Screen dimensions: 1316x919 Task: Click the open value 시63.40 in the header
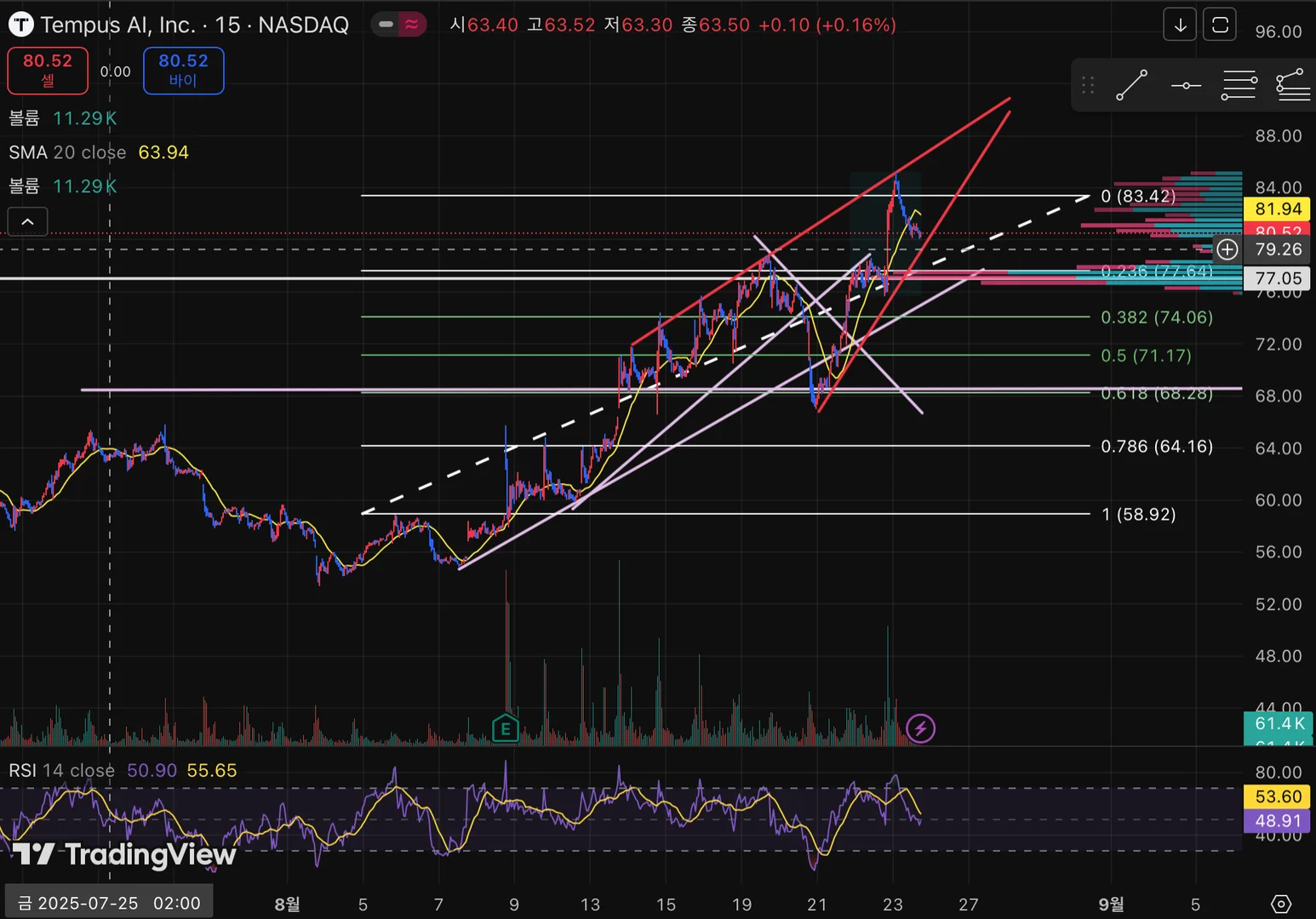[x=483, y=25]
